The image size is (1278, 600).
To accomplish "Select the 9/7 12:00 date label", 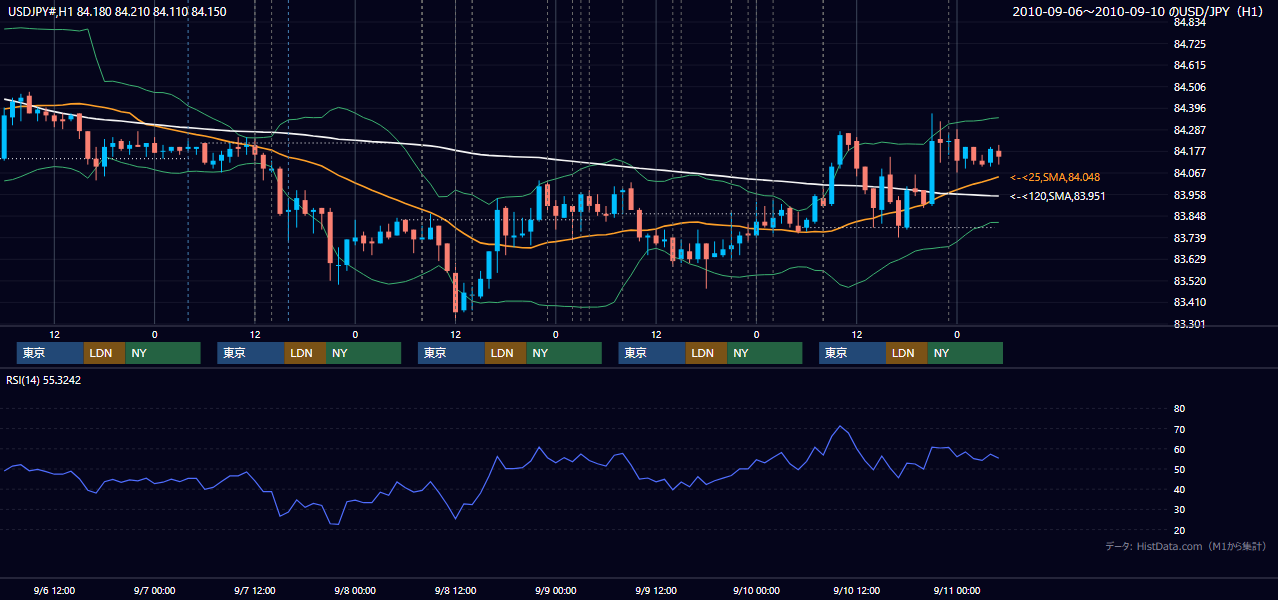I will [254, 590].
